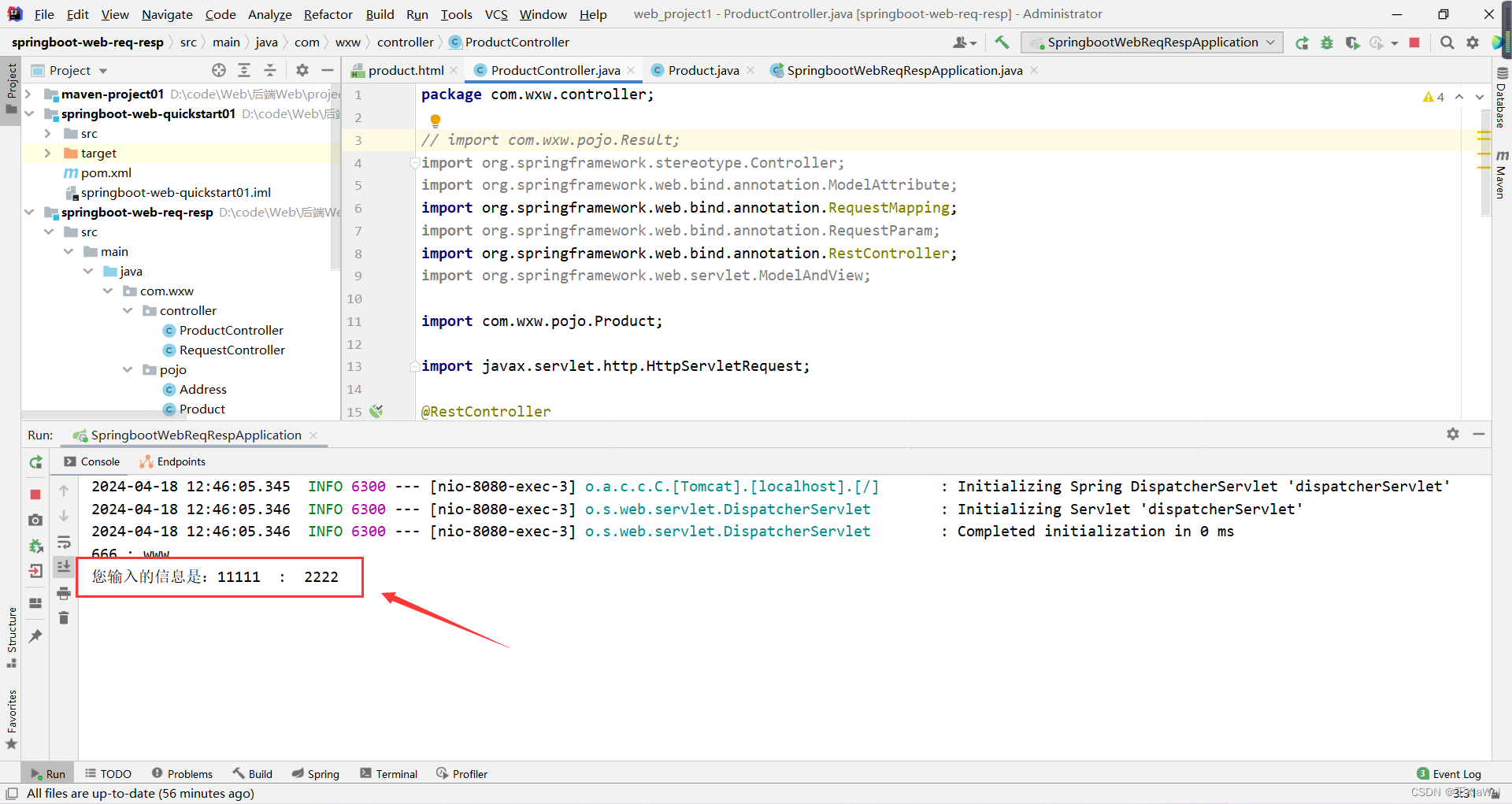Open IDE settings gear in top toolbar

pos(1473,43)
